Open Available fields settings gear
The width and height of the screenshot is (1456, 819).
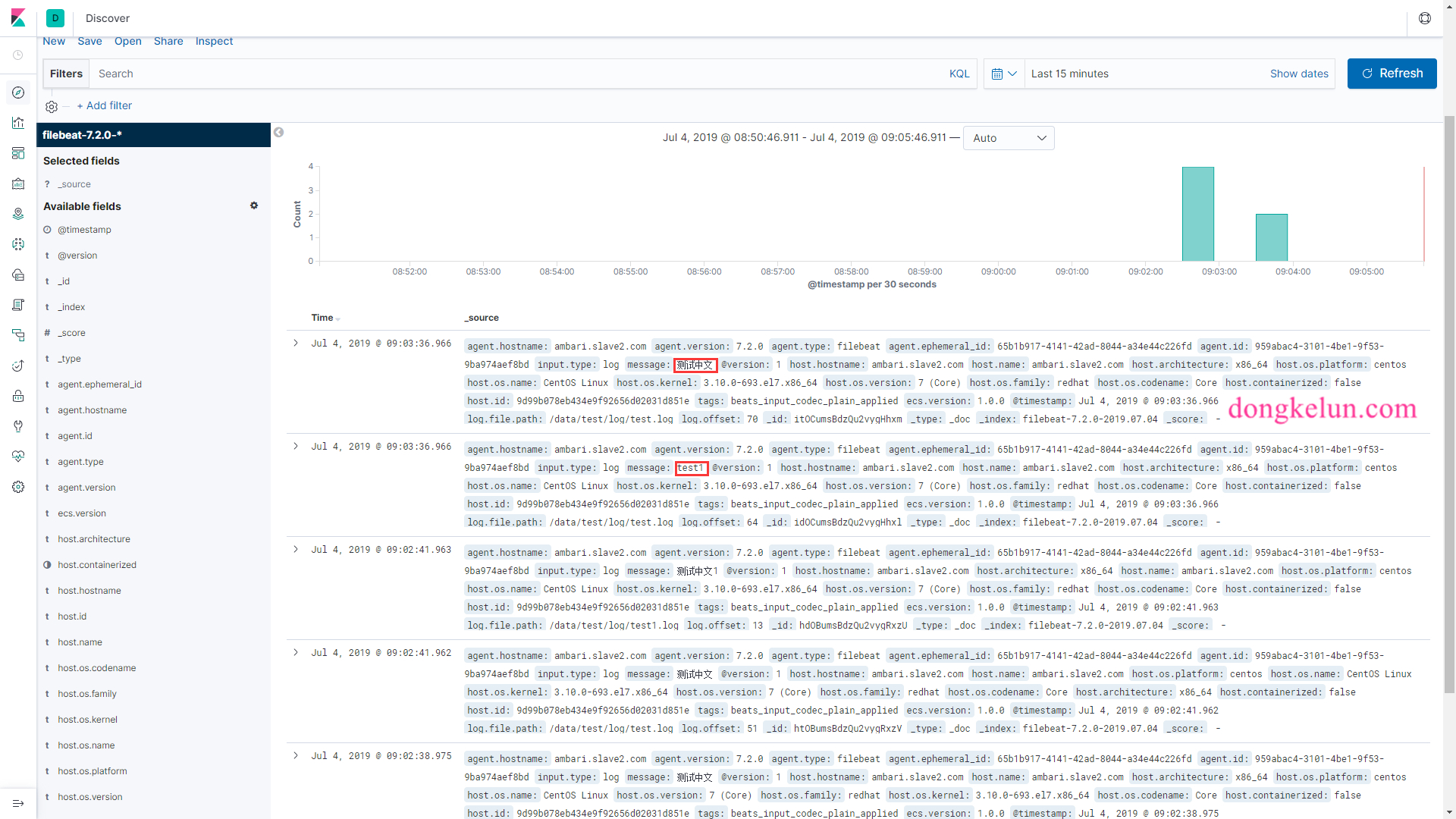pyautogui.click(x=254, y=206)
